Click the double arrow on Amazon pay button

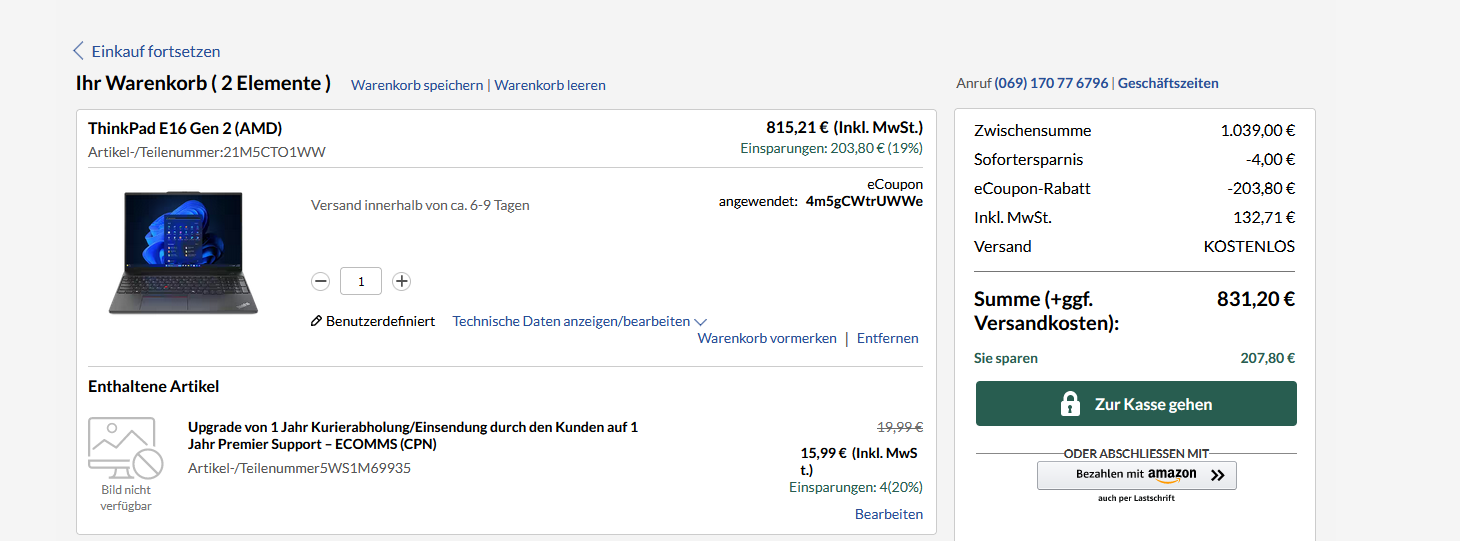click(x=1217, y=476)
